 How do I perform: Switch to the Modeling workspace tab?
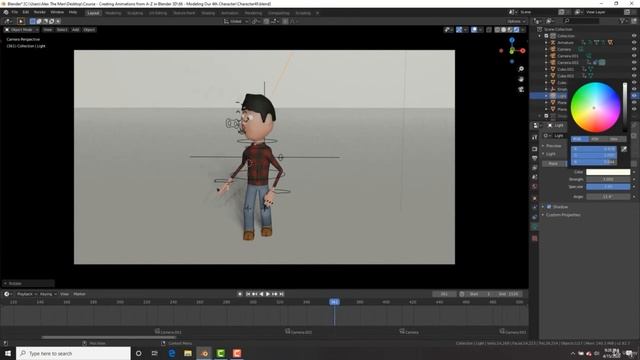[x=113, y=13]
